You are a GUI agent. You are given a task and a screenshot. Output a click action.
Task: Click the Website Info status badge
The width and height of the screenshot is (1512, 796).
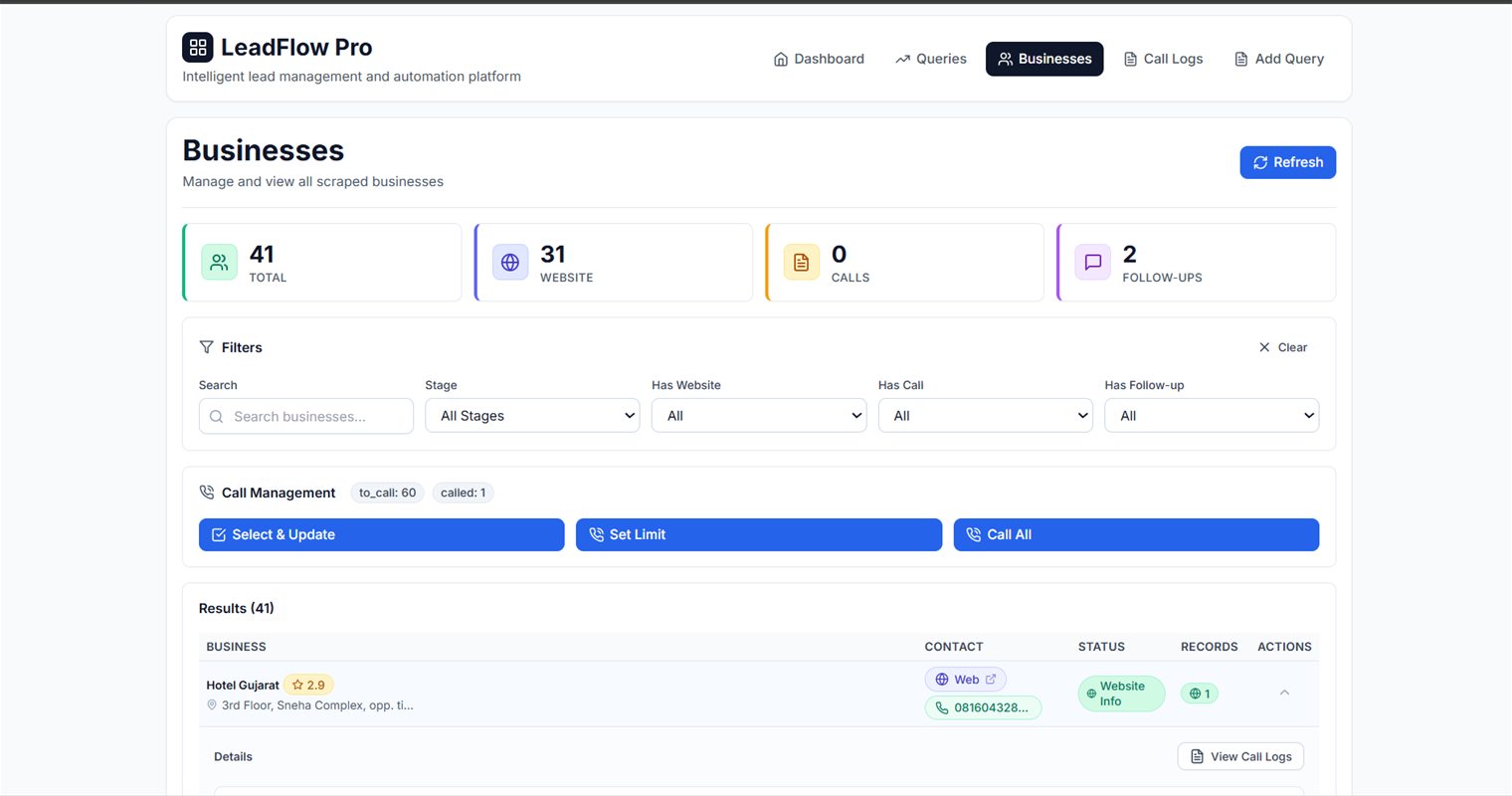pyautogui.click(x=1121, y=694)
